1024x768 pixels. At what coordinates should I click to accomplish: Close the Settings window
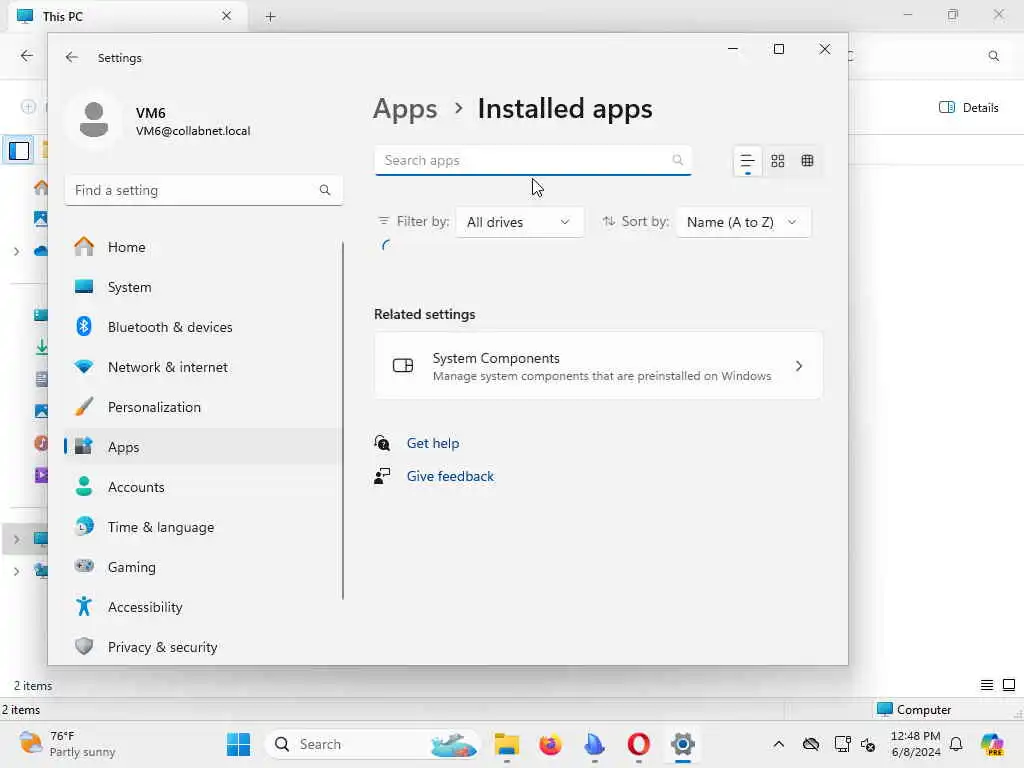click(824, 49)
